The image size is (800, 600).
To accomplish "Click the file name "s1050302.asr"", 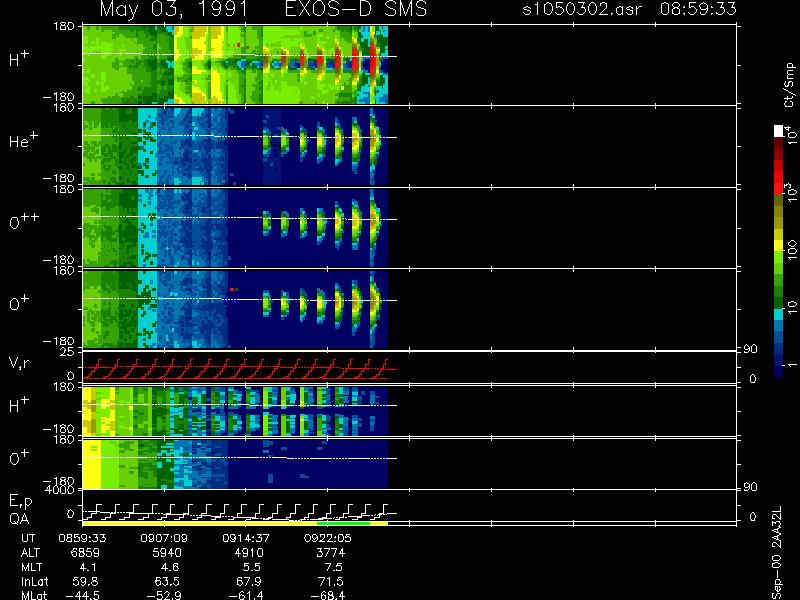I will [x=582, y=9].
